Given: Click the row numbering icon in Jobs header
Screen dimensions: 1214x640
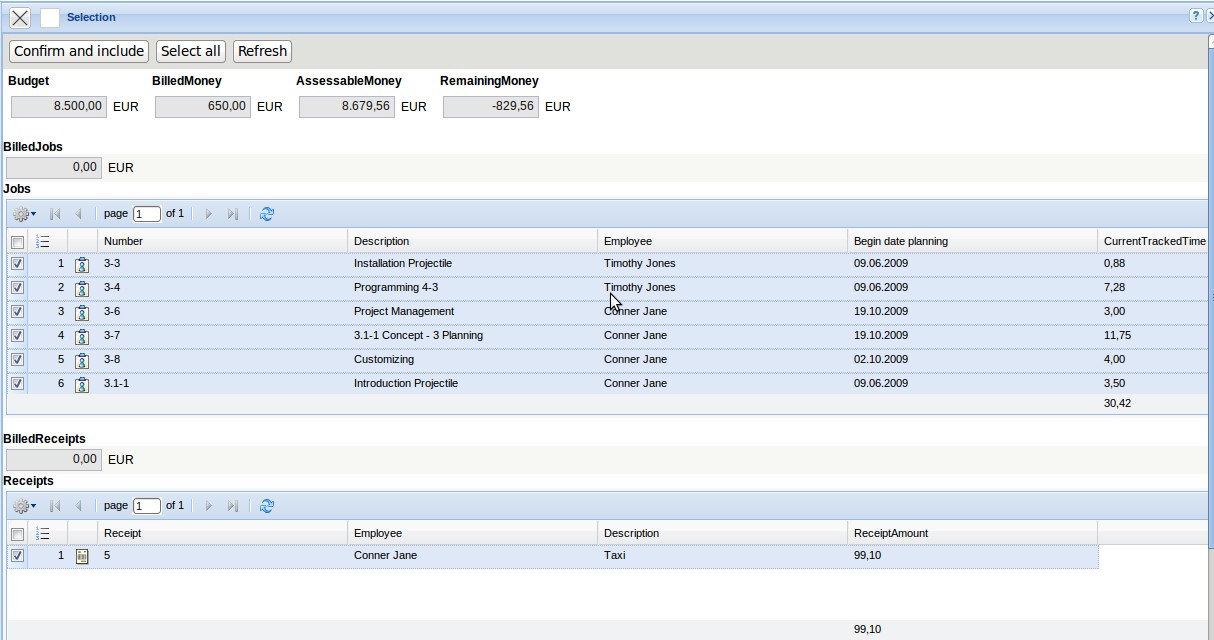Looking at the screenshot, I should click(43, 241).
